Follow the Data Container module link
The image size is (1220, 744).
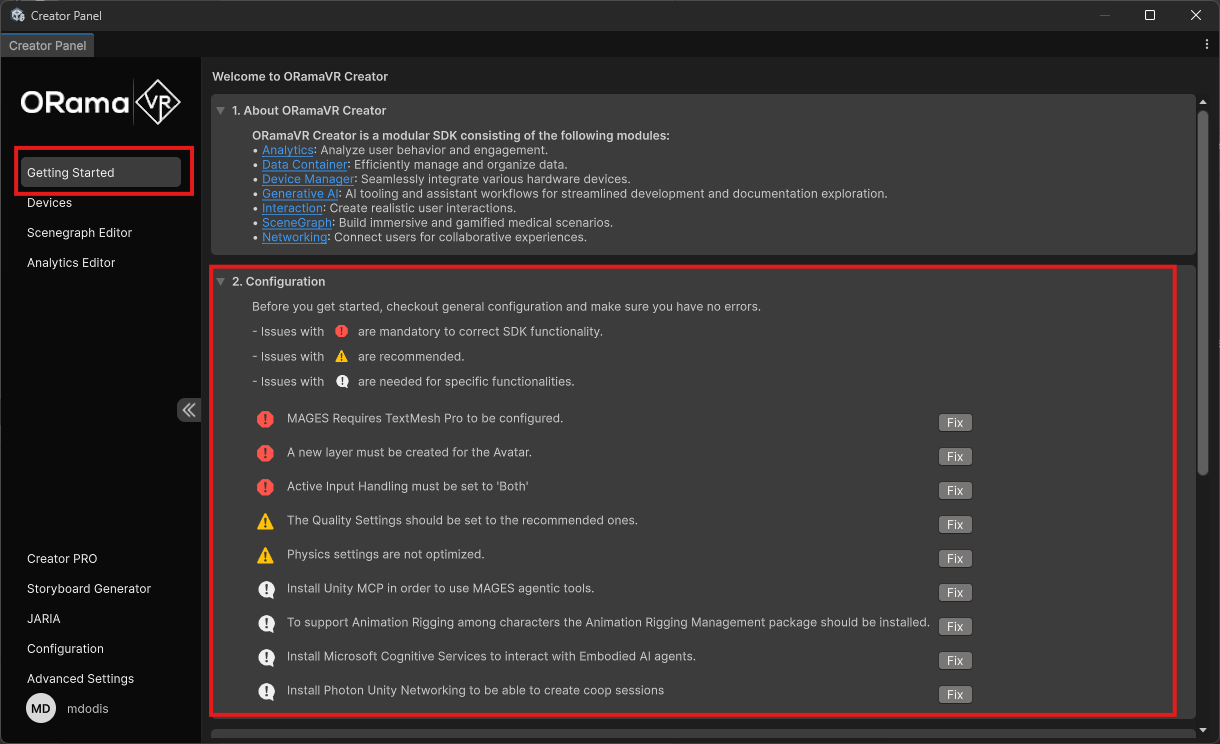coord(305,165)
